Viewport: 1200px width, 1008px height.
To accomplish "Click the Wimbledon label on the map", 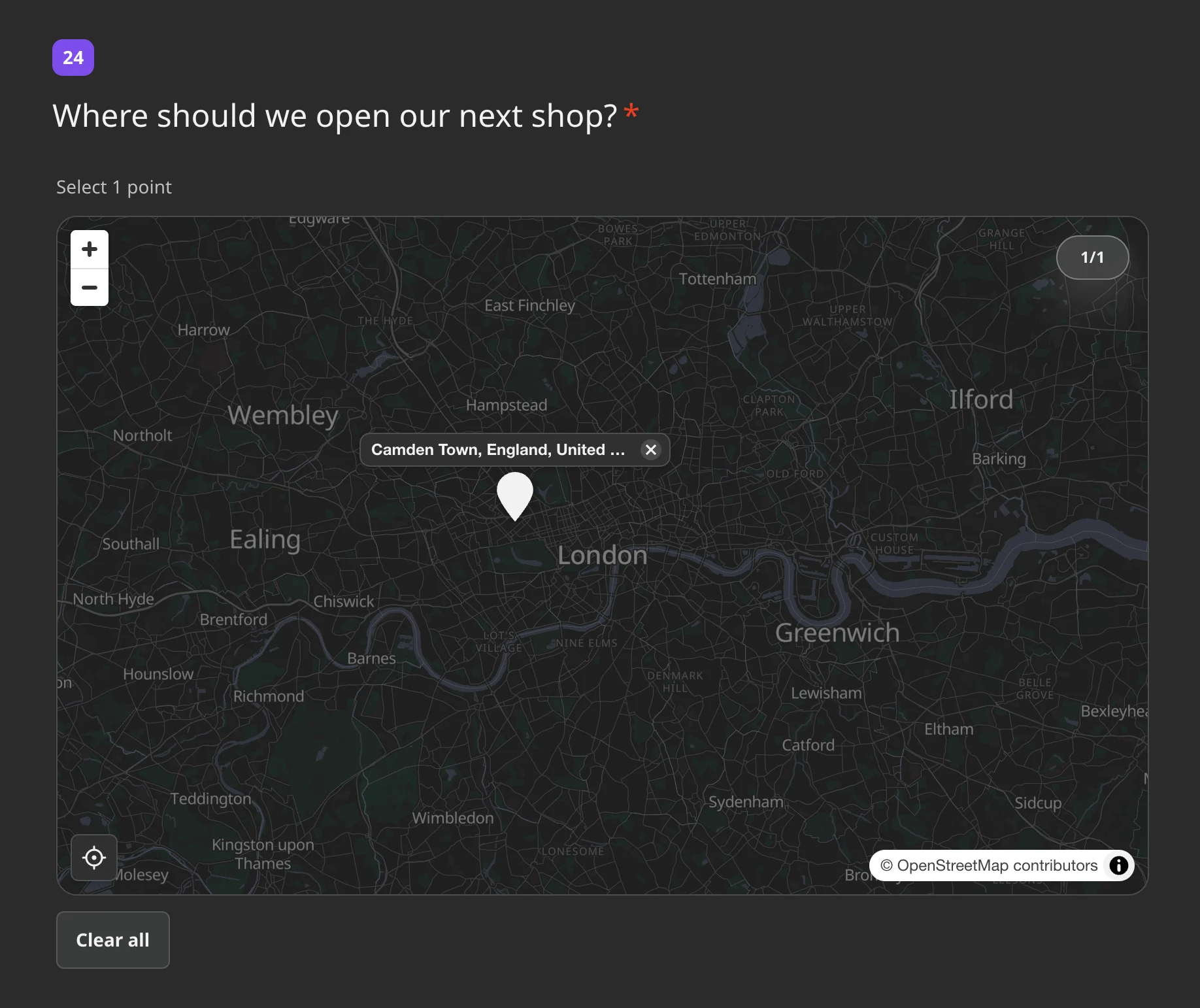I will point(453,818).
